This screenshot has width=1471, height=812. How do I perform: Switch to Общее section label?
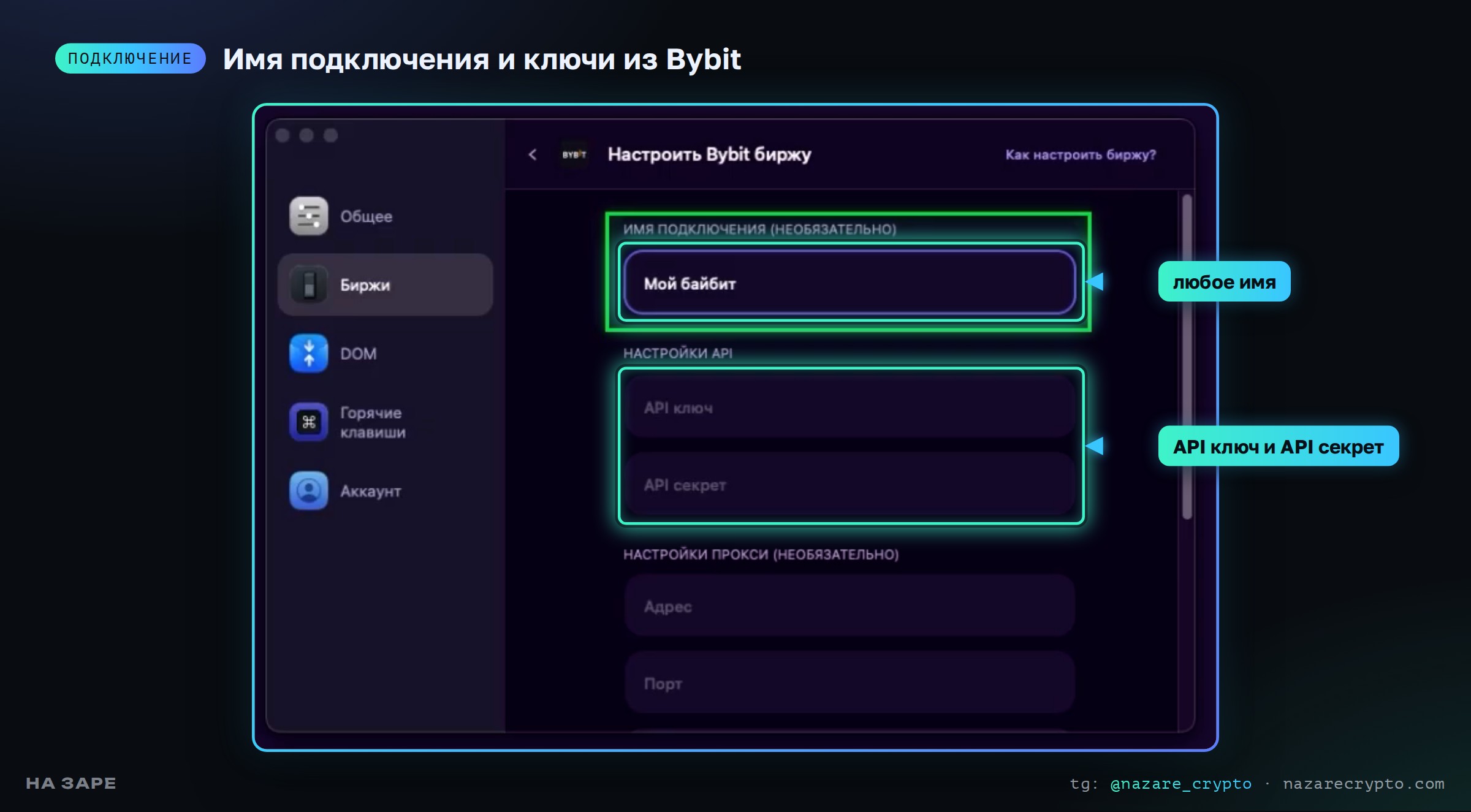coord(366,216)
